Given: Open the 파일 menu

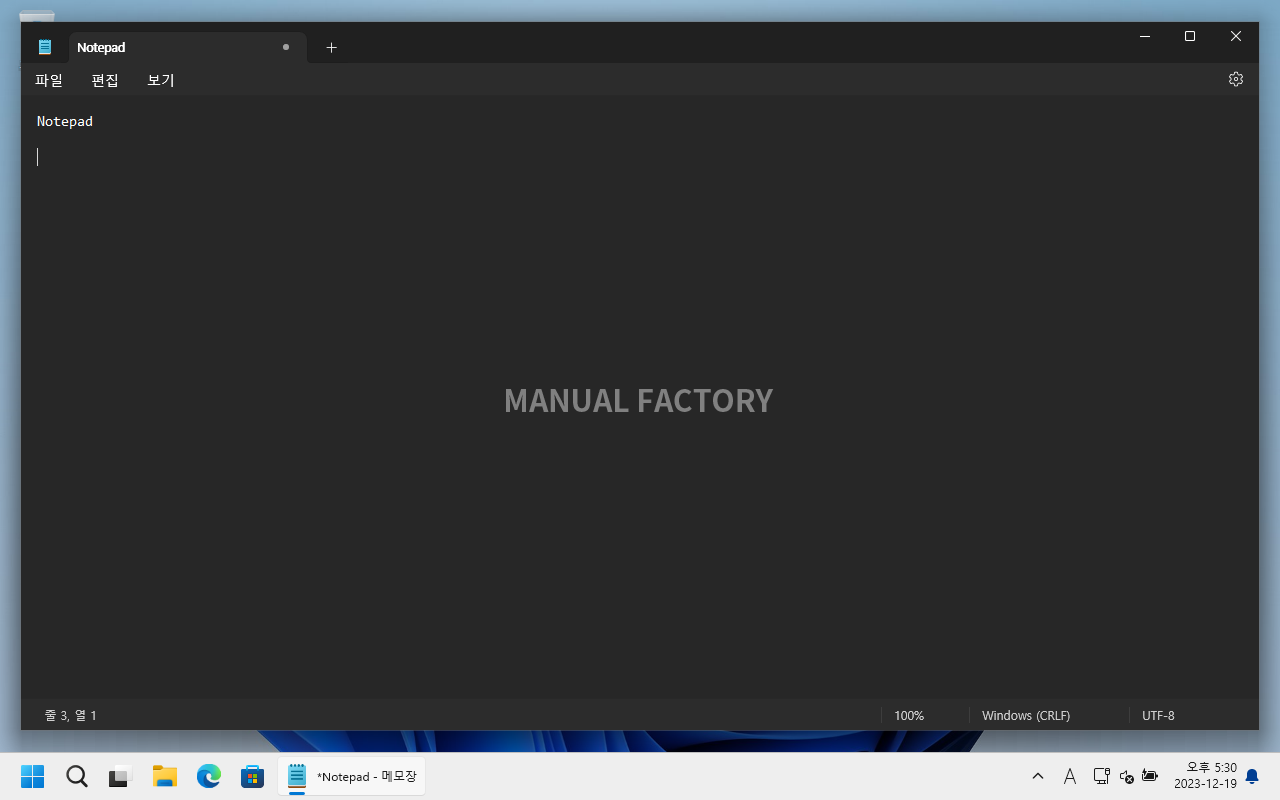Looking at the screenshot, I should point(49,80).
